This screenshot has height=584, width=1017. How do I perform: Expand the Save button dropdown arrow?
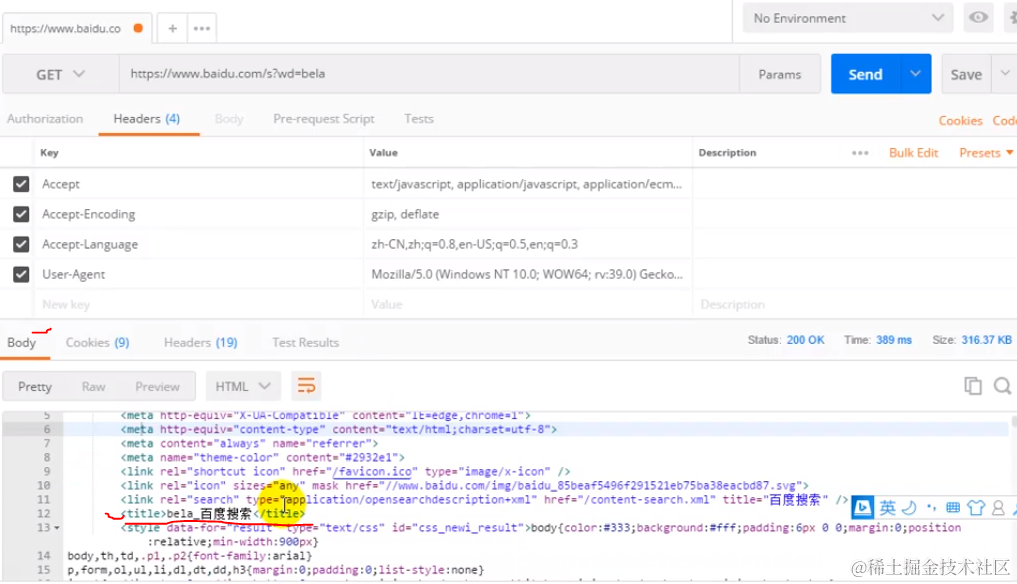1005,74
